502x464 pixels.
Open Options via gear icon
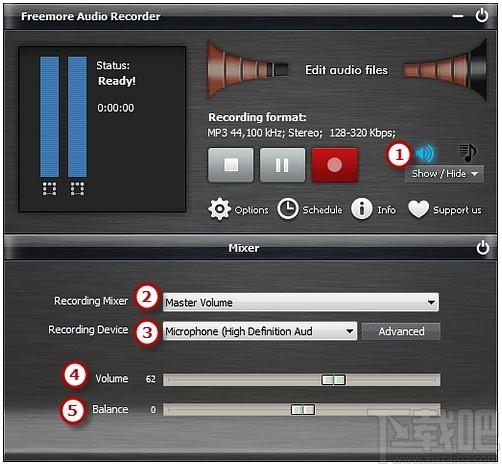pyautogui.click(x=219, y=209)
